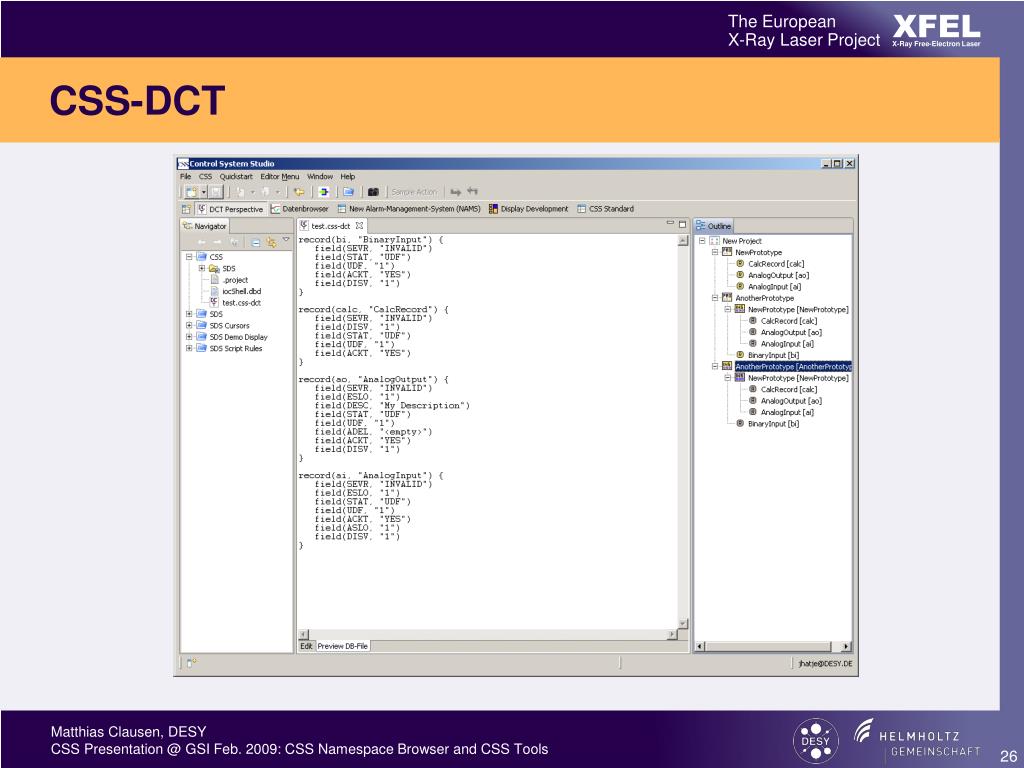Expand the SDS Cursors project
The width and height of the screenshot is (1024, 768).
[189, 325]
